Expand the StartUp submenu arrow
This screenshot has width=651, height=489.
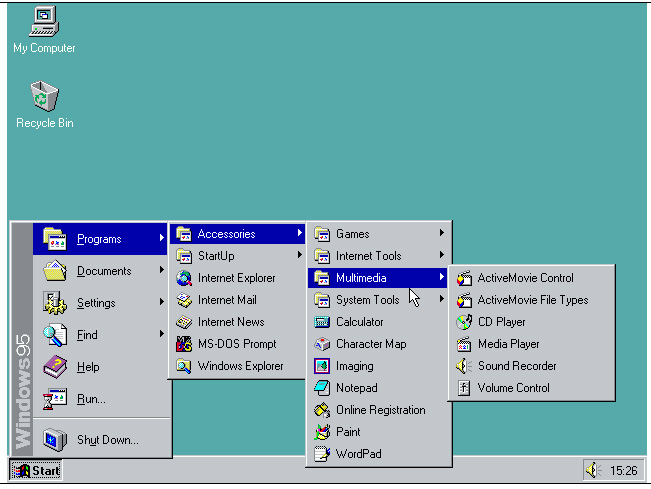point(300,255)
